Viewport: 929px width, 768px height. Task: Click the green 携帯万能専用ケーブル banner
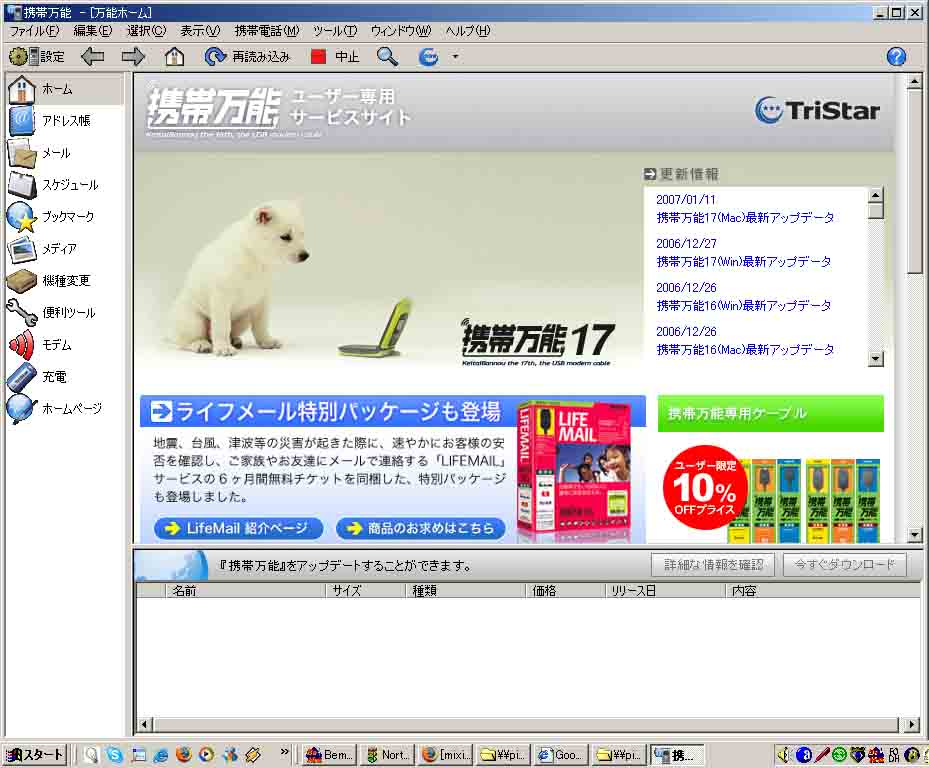pyautogui.click(x=770, y=414)
